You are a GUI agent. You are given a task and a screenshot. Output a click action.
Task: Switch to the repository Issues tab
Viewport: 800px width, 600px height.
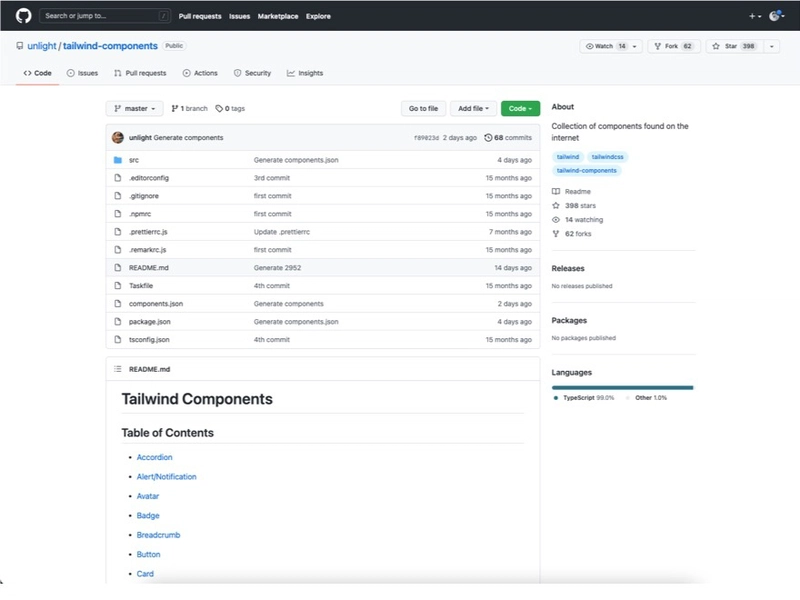(82, 73)
